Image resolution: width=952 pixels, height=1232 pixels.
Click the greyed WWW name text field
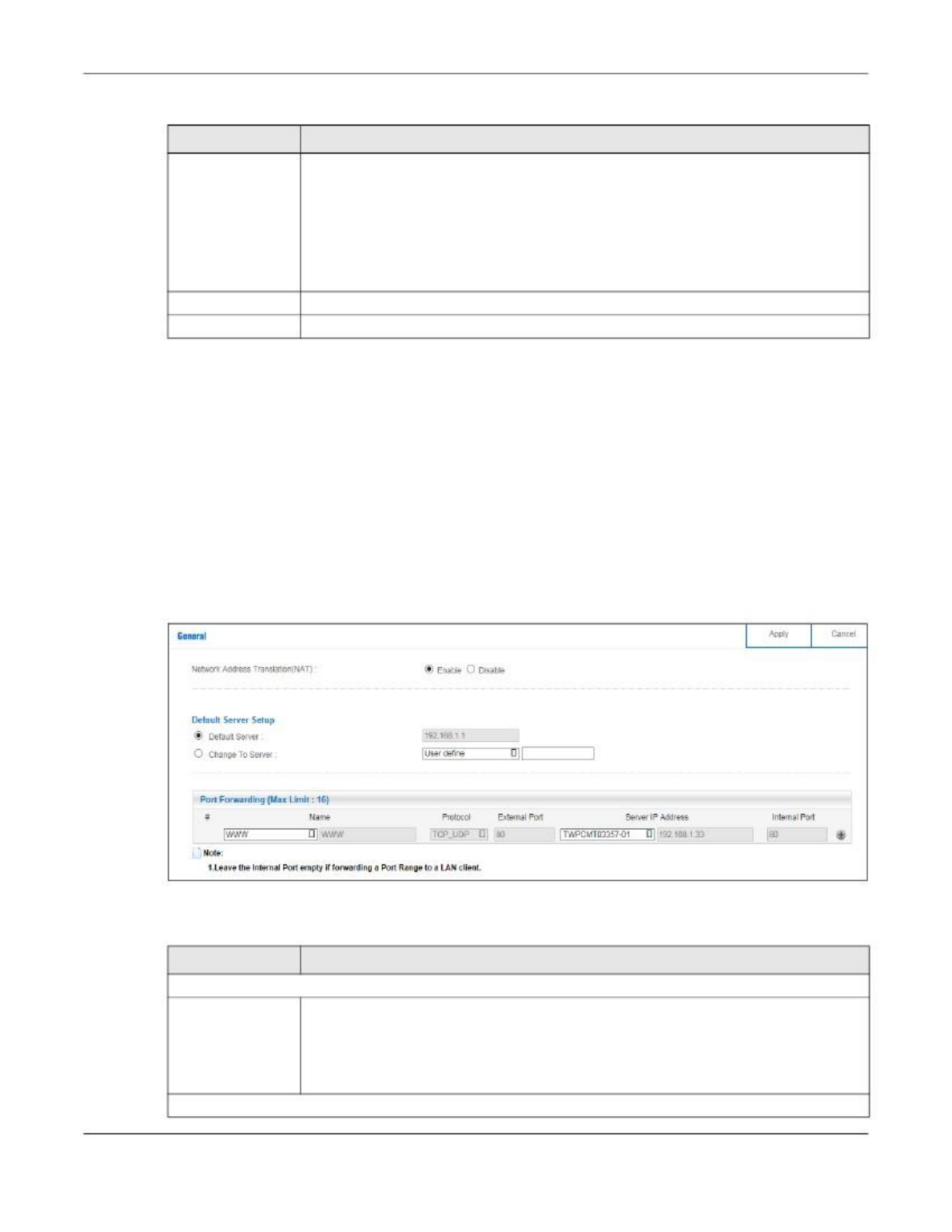368,835
